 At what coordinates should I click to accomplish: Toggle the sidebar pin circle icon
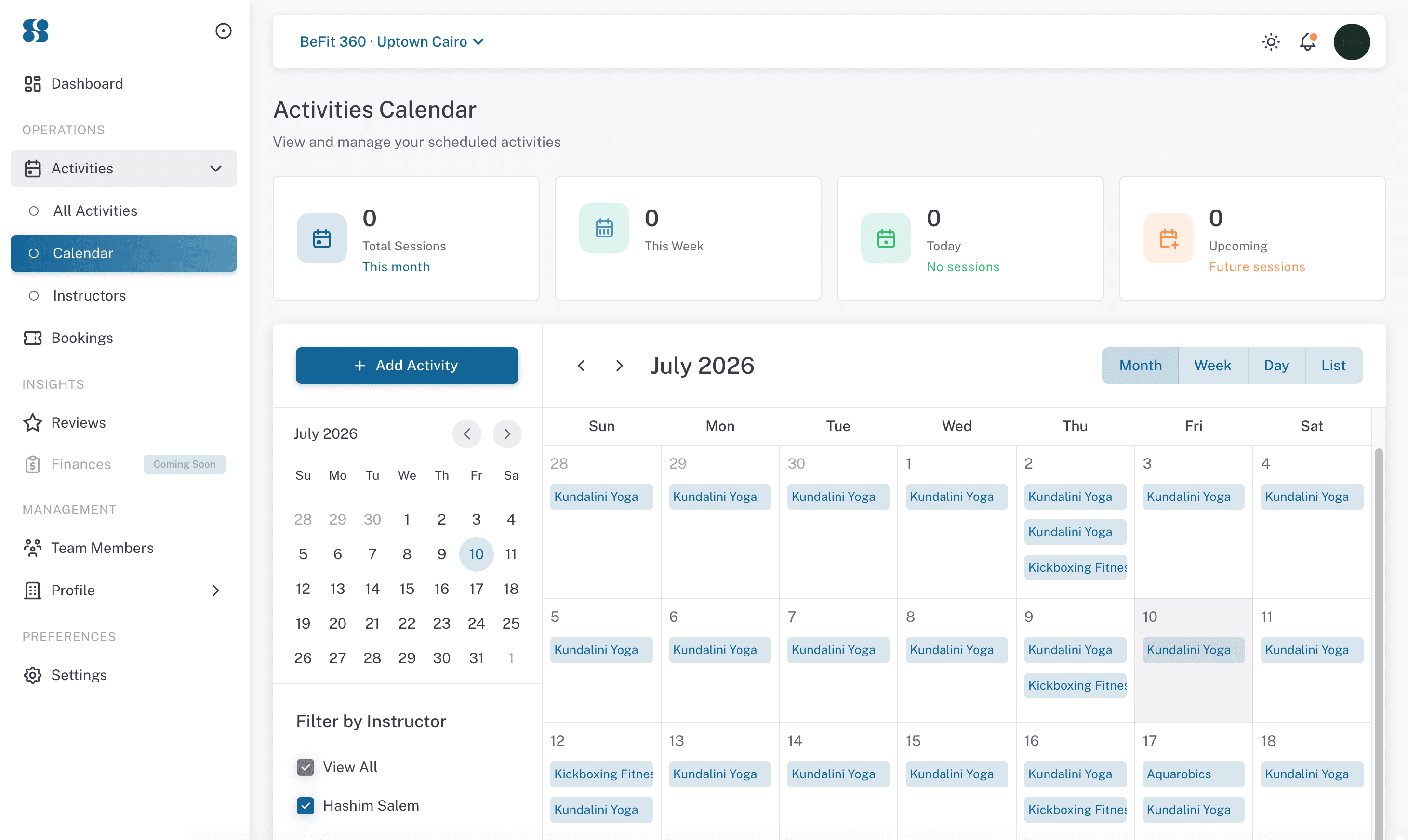(x=224, y=30)
